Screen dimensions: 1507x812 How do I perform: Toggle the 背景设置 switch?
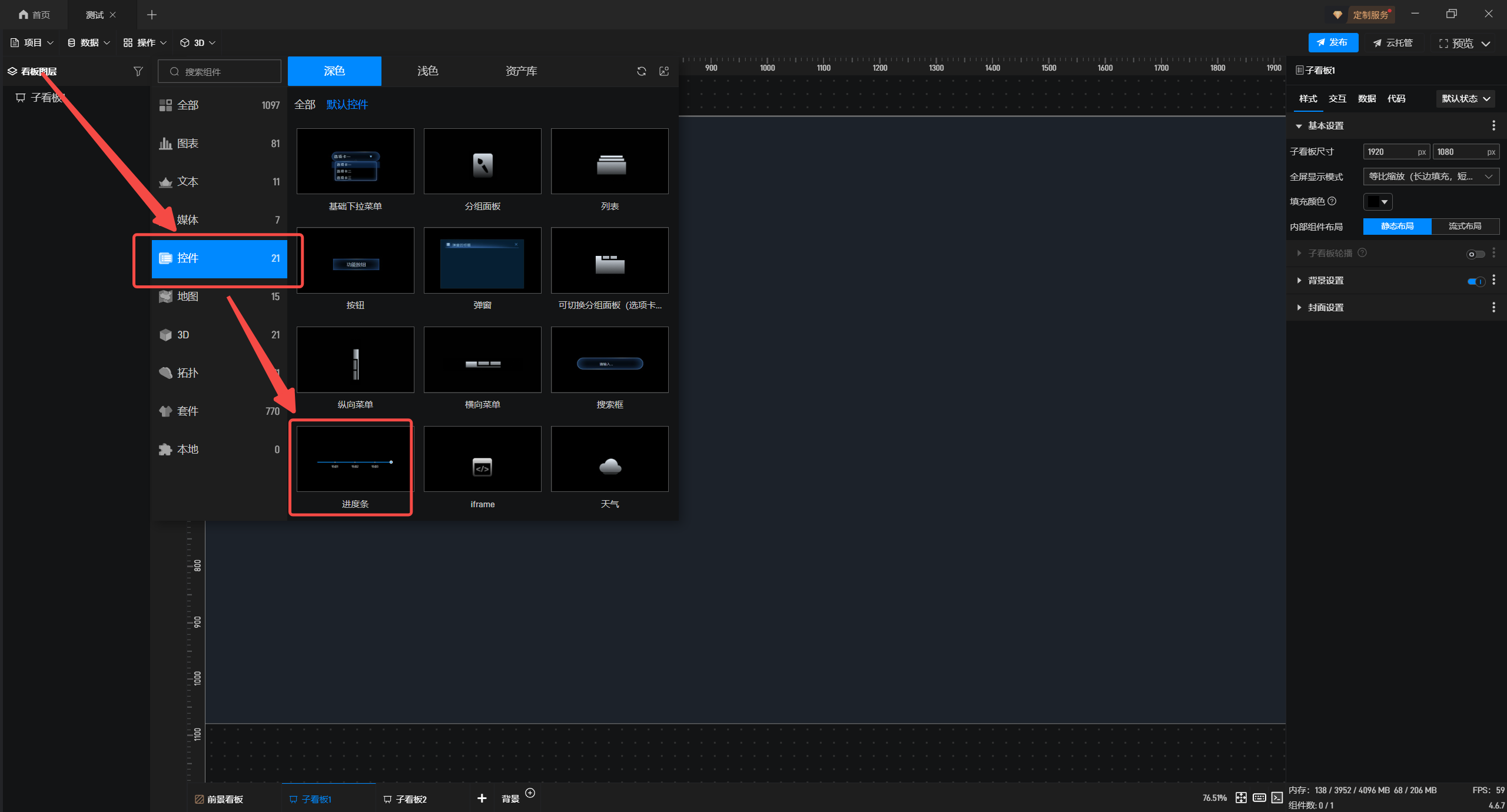pos(1475,281)
